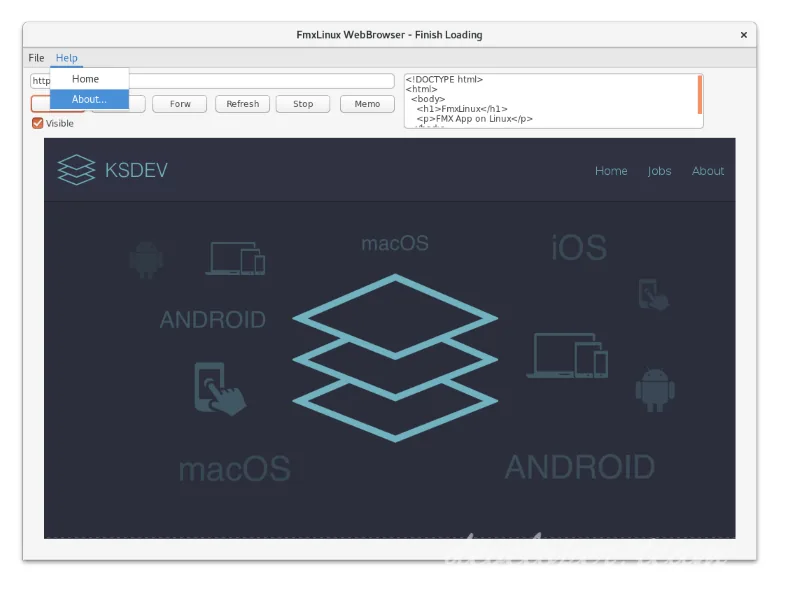This screenshot has width=800, height=592.
Task: Click the <h1>FmxLinux</h1> line in memo
Action: pos(462,109)
